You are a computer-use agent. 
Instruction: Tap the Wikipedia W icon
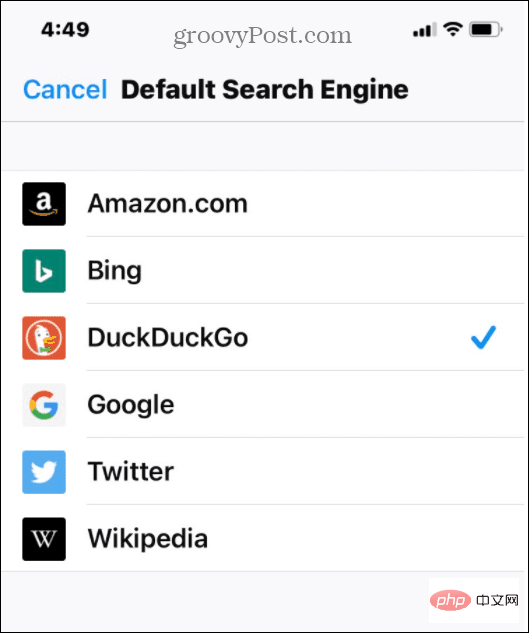[44, 539]
